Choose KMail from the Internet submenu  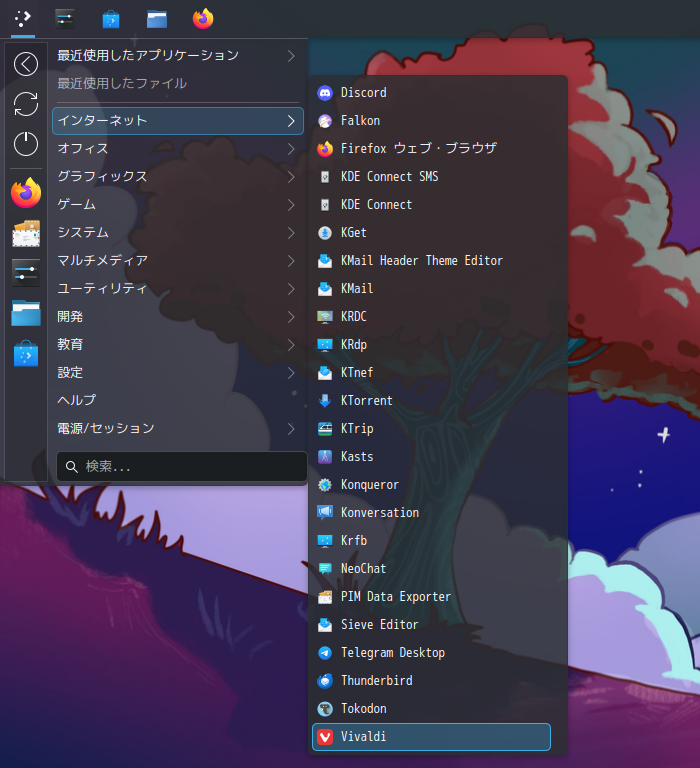[432, 289]
